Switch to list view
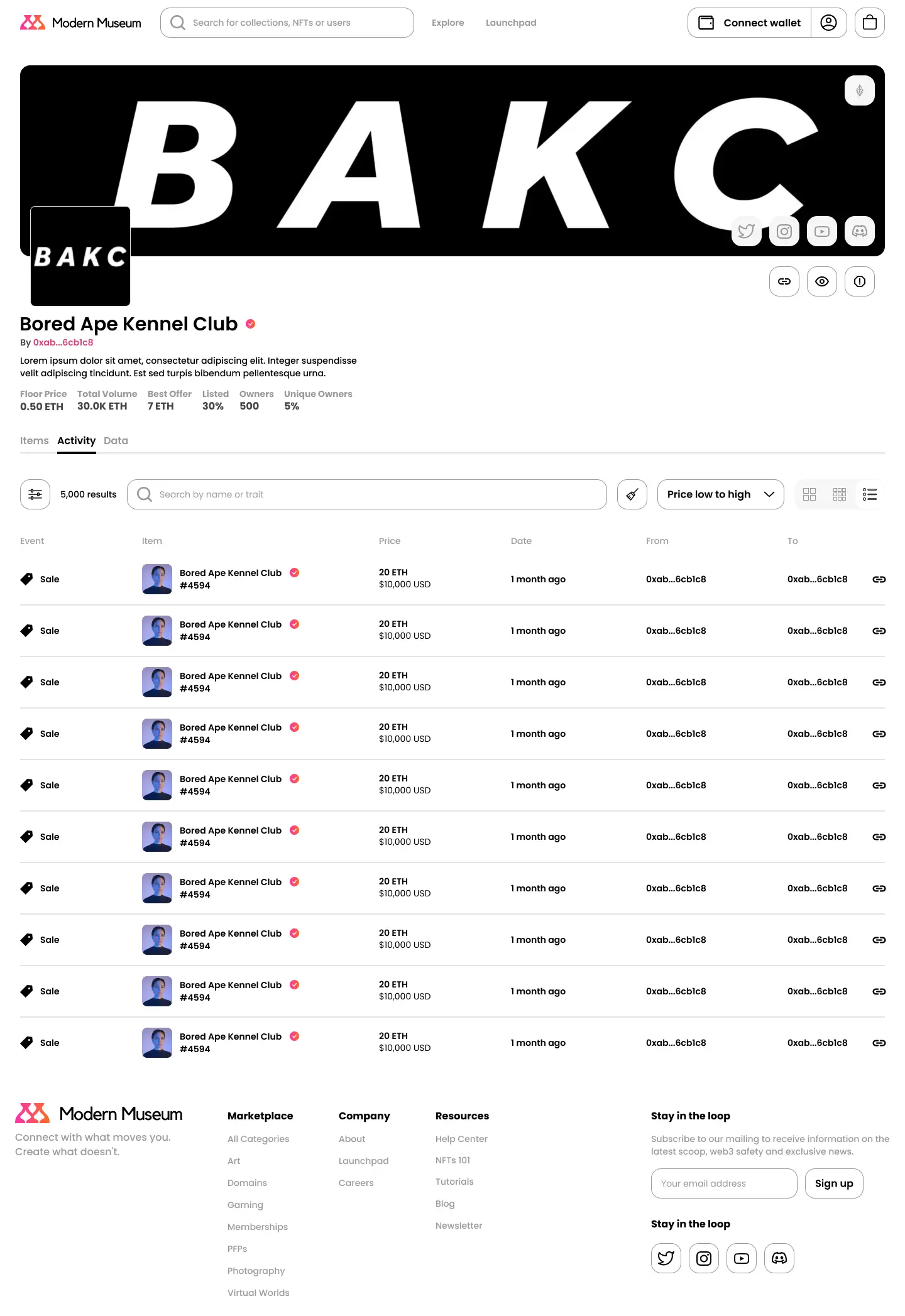Image resolution: width=905 pixels, height=1316 pixels. [x=870, y=494]
